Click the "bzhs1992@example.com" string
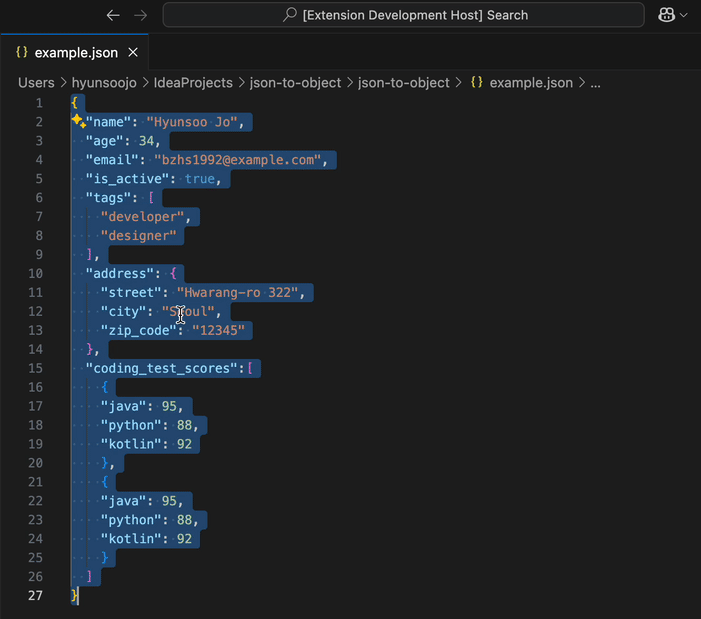This screenshot has height=619, width=701. (x=237, y=160)
